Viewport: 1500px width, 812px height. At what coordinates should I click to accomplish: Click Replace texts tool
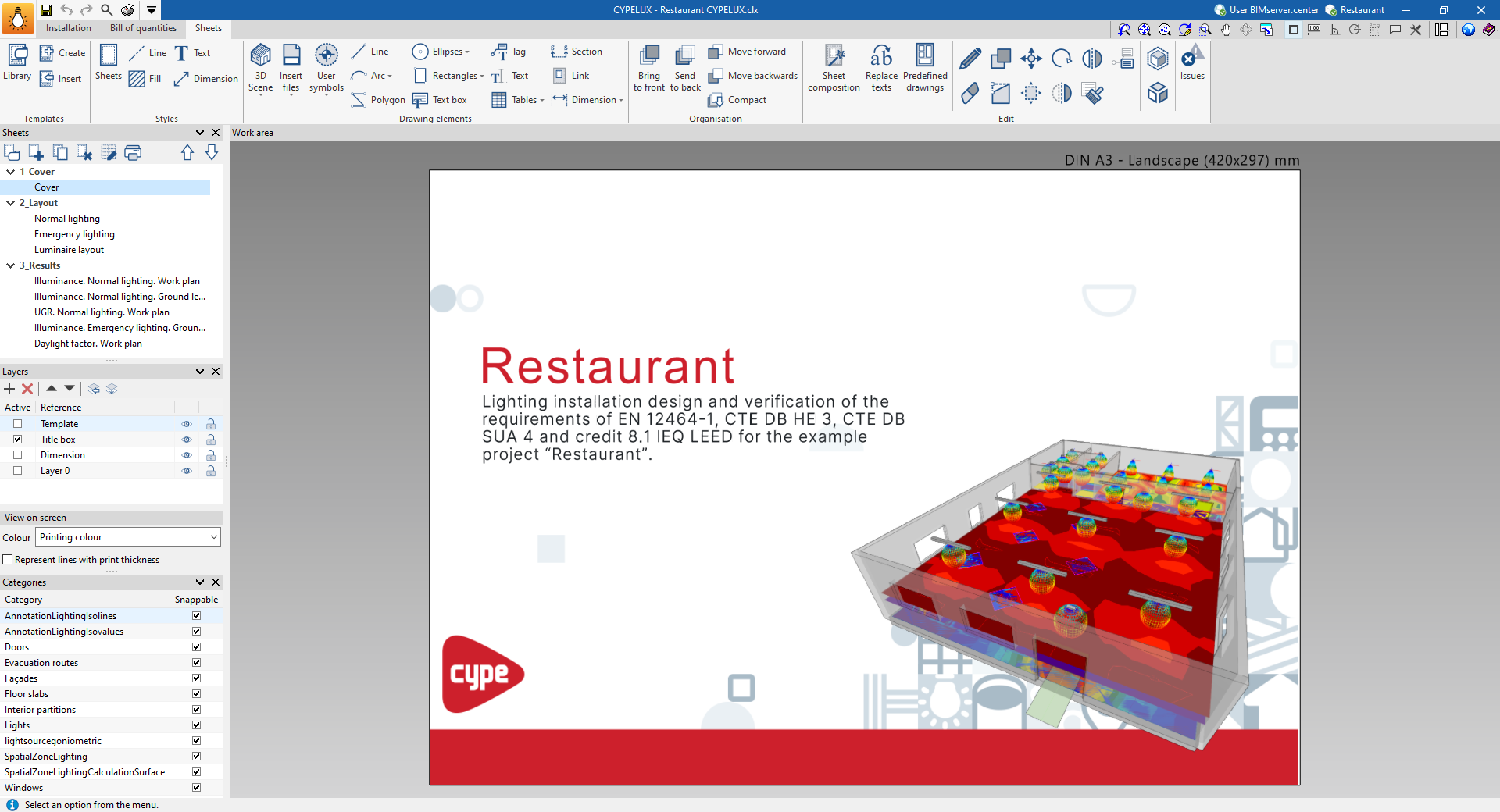[x=881, y=68]
